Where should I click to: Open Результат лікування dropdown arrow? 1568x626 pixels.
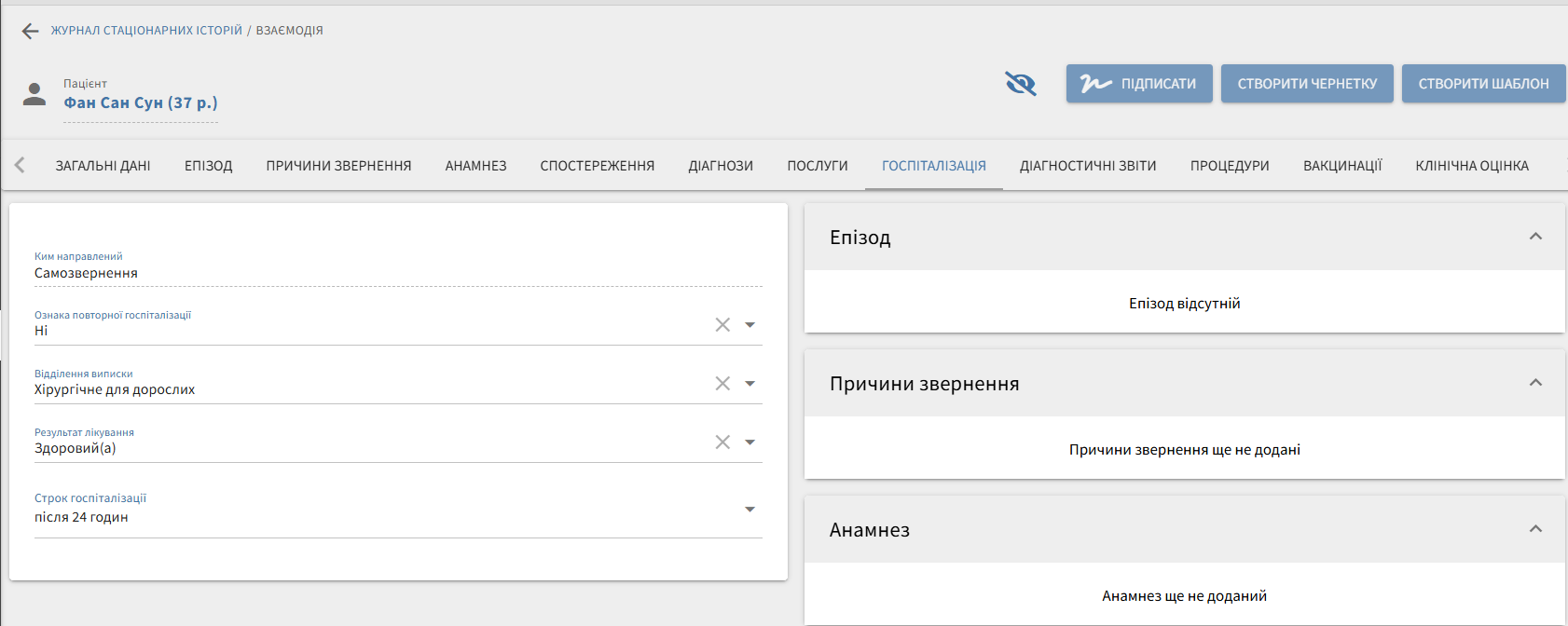coord(750,442)
